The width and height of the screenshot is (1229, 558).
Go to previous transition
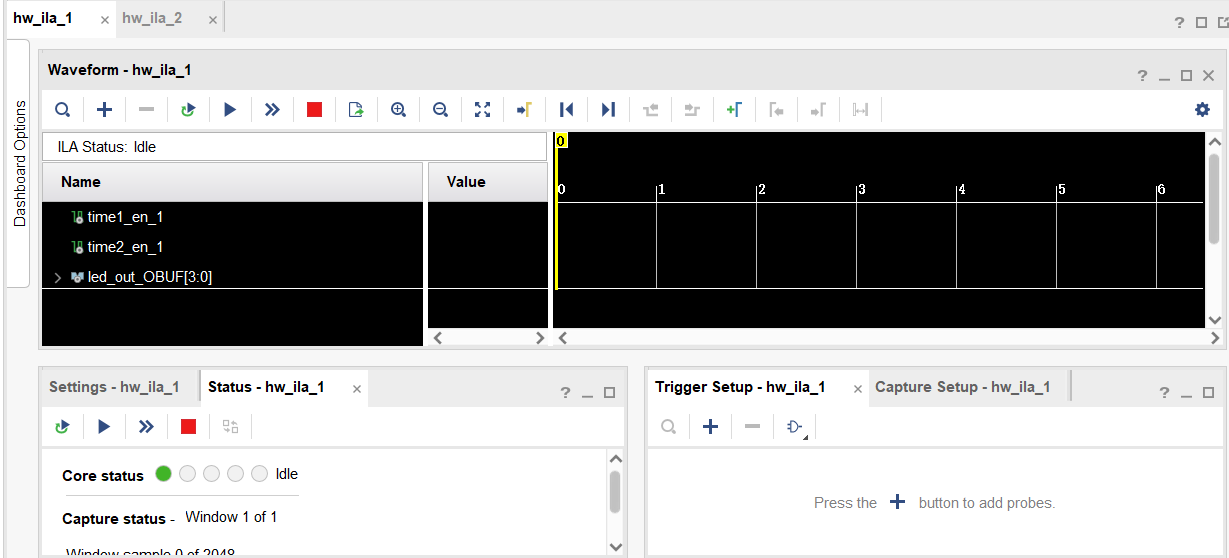[x=650, y=110]
